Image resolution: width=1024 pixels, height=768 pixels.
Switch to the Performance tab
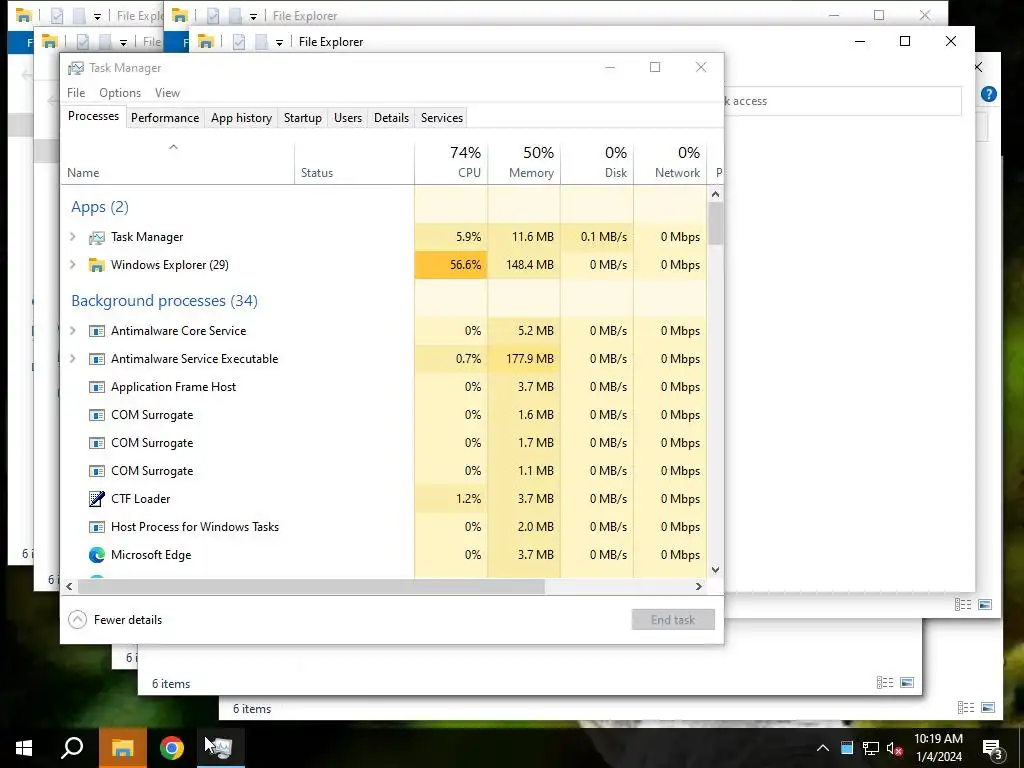(x=165, y=118)
